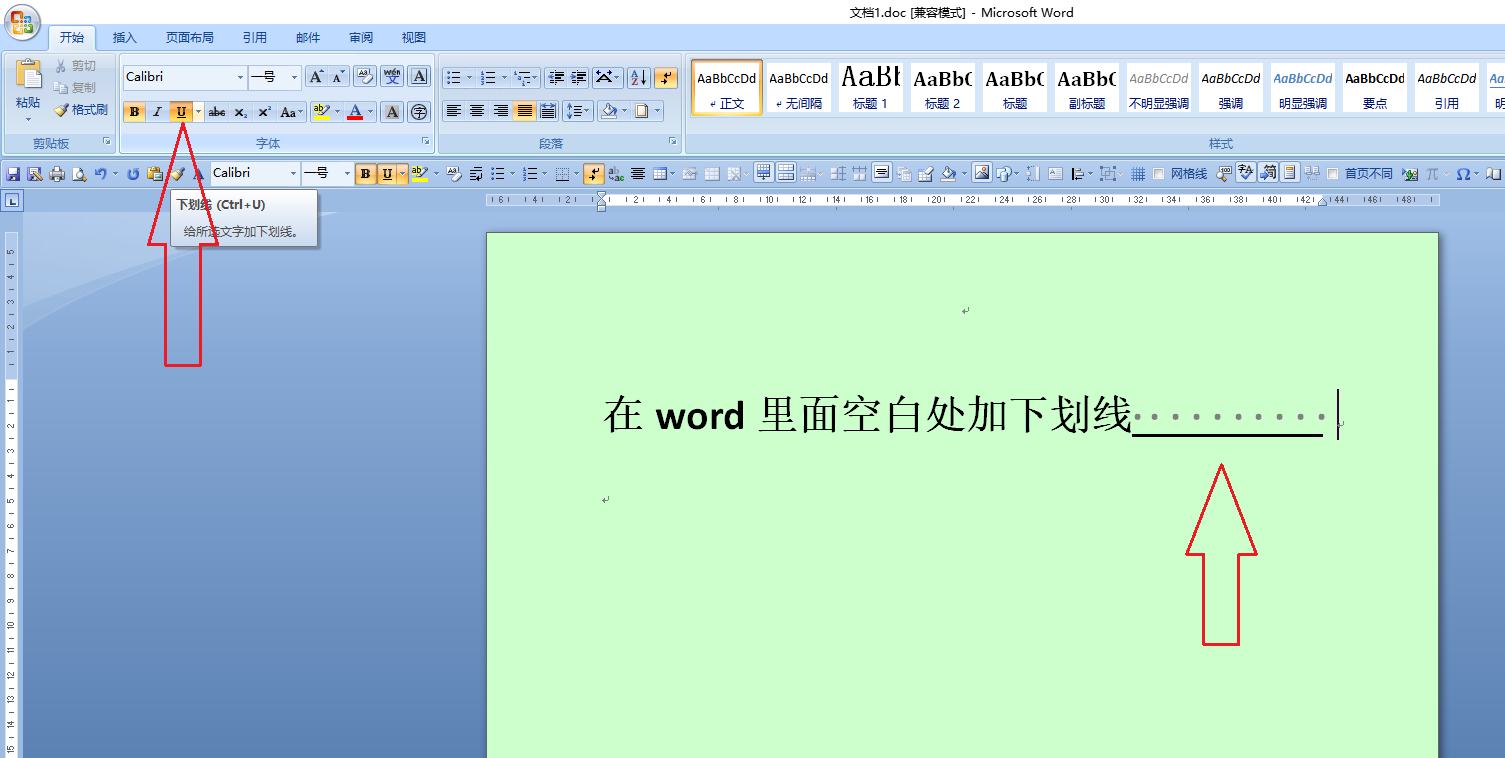This screenshot has height=758, width=1505.
Task: Open the bullets list dropdown arrow in the ribbon
Action: tap(470, 77)
